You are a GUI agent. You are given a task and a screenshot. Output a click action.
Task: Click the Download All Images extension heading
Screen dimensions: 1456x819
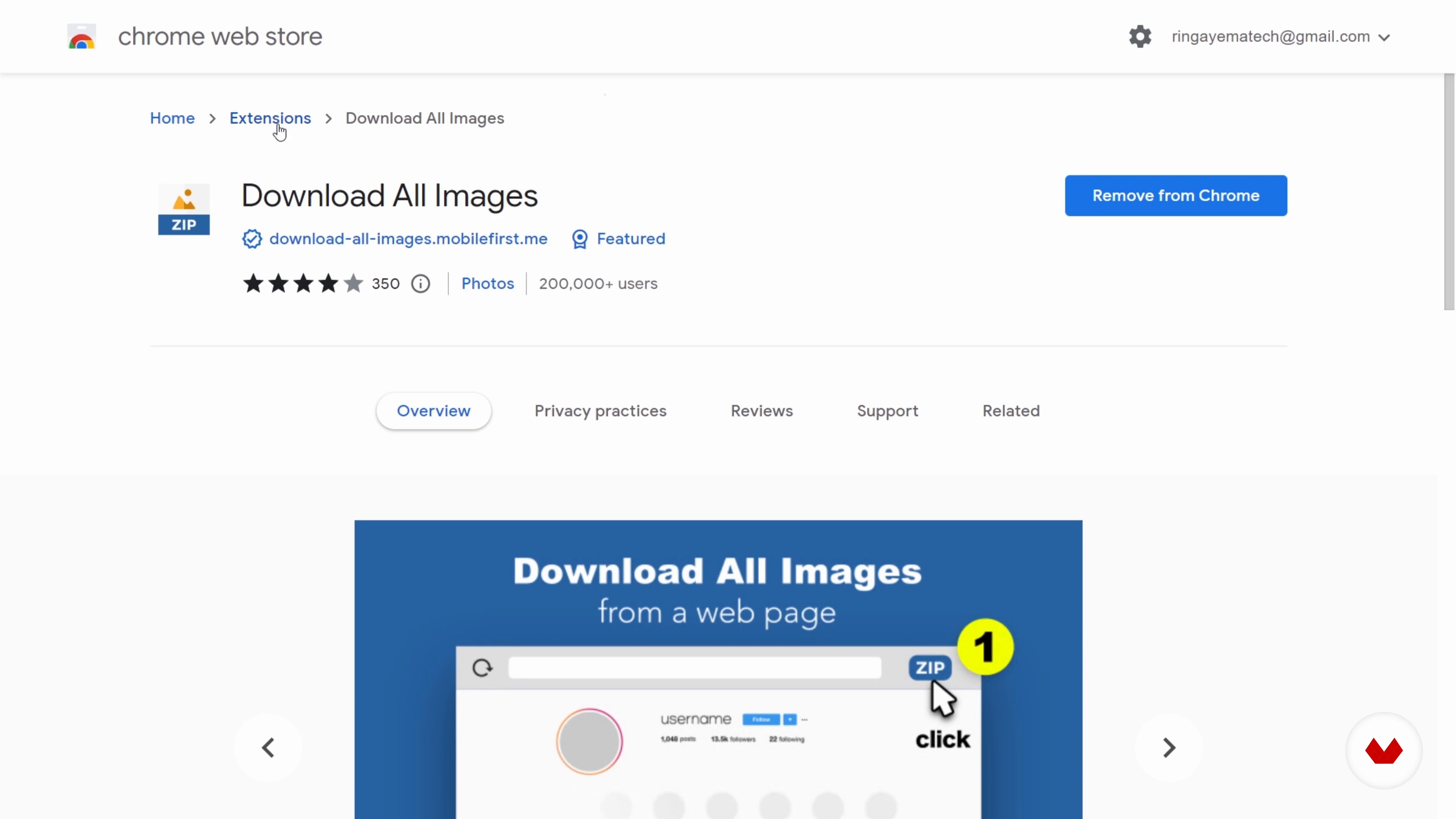pos(389,196)
